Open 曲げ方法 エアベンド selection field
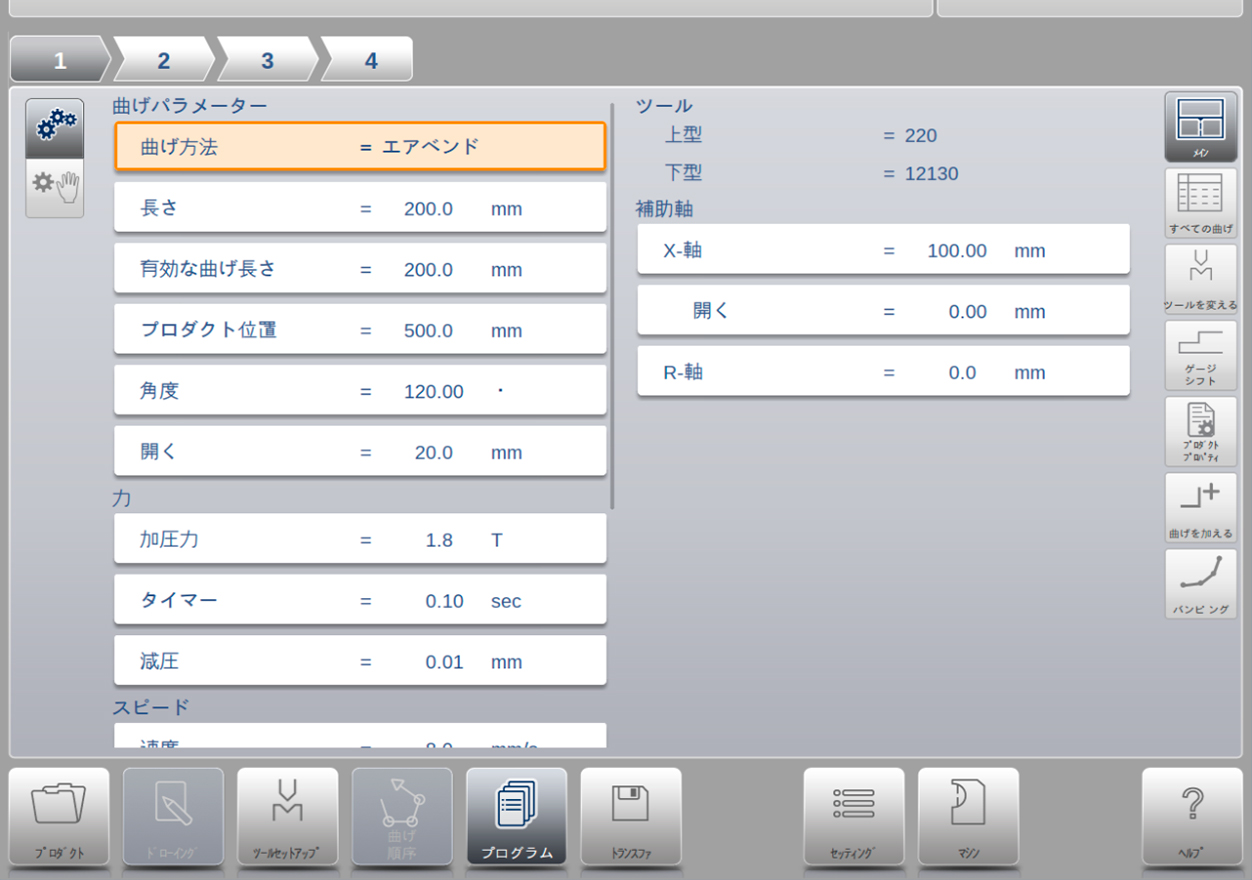1252x880 pixels. pyautogui.click(x=360, y=147)
